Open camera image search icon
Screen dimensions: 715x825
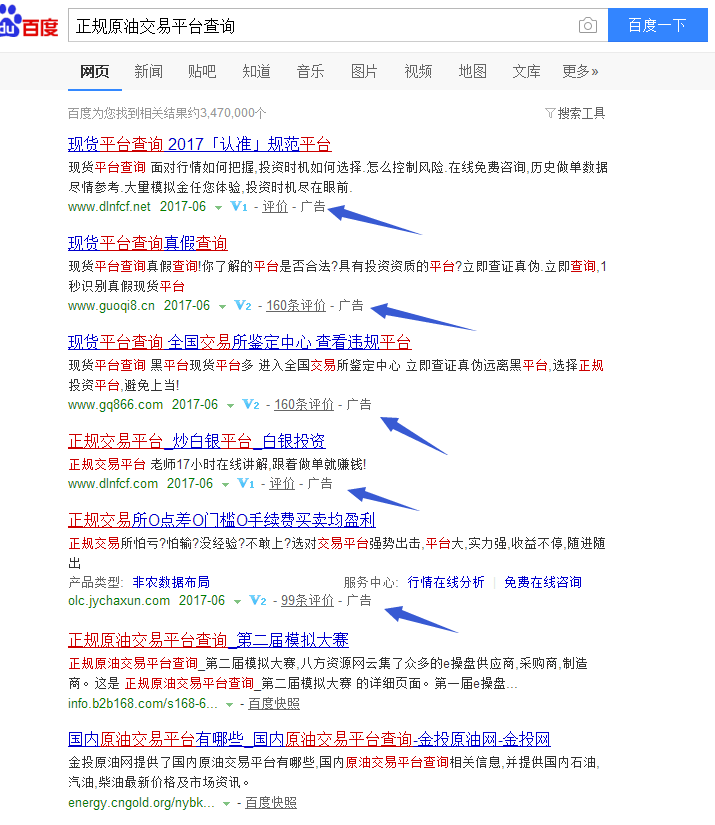tap(588, 25)
